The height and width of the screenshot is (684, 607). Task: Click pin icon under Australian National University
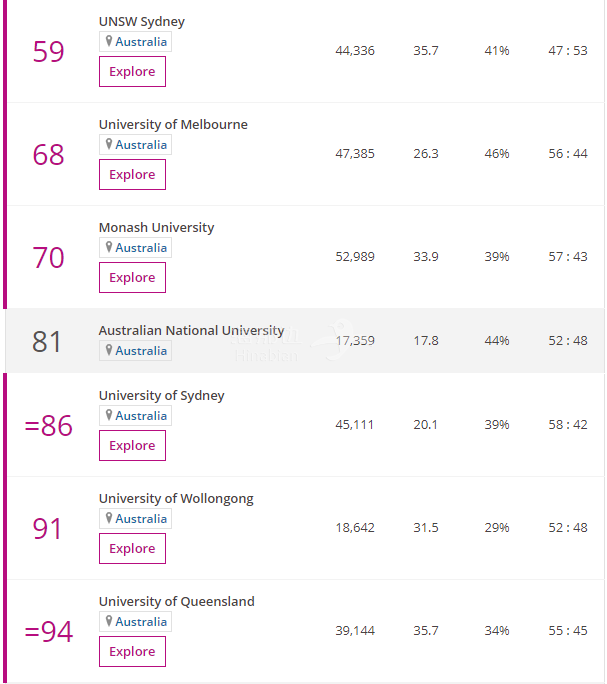109,350
